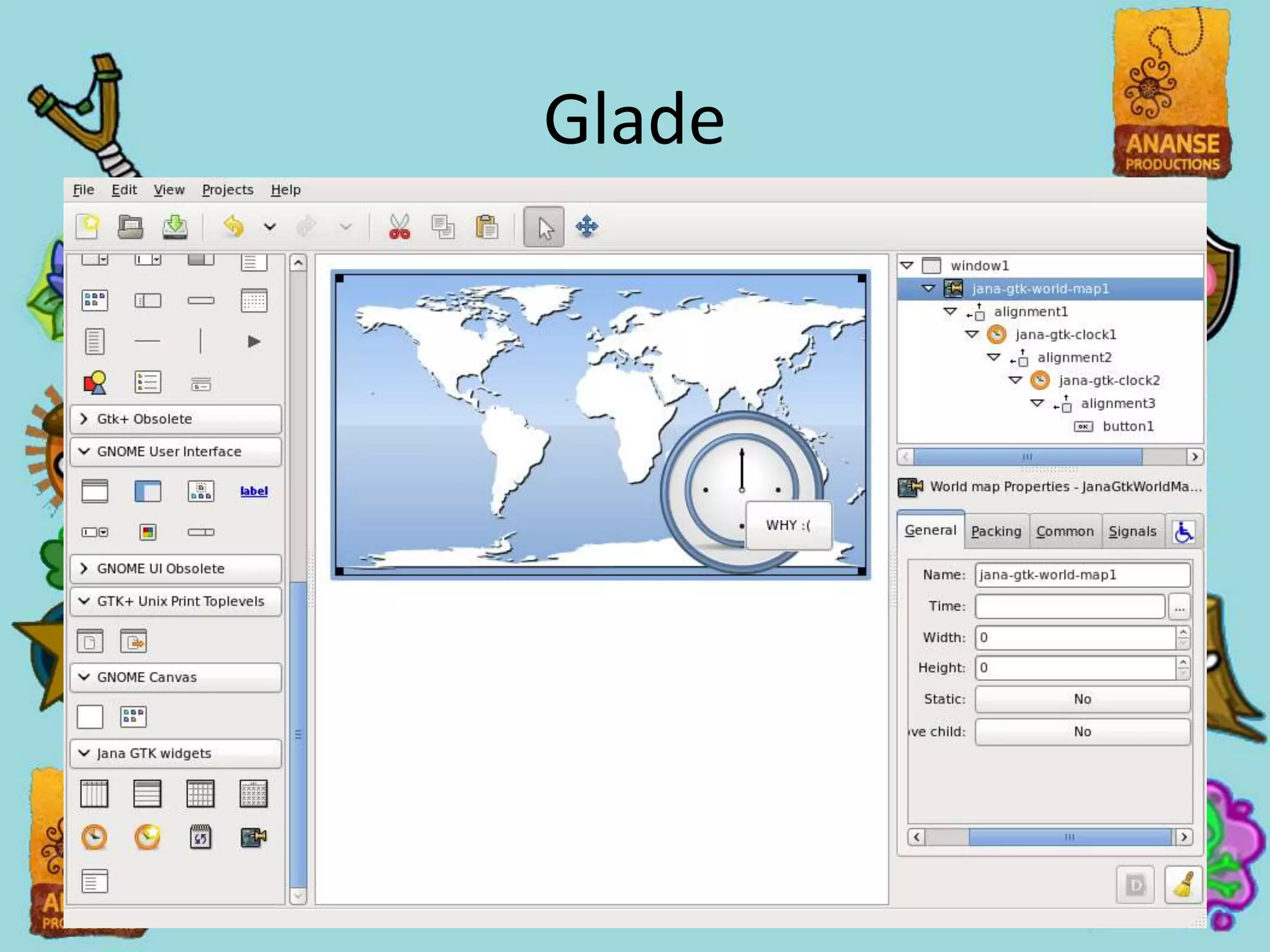Toggle the Static property No button
This screenshot has height=952, width=1270.
pos(1083,699)
